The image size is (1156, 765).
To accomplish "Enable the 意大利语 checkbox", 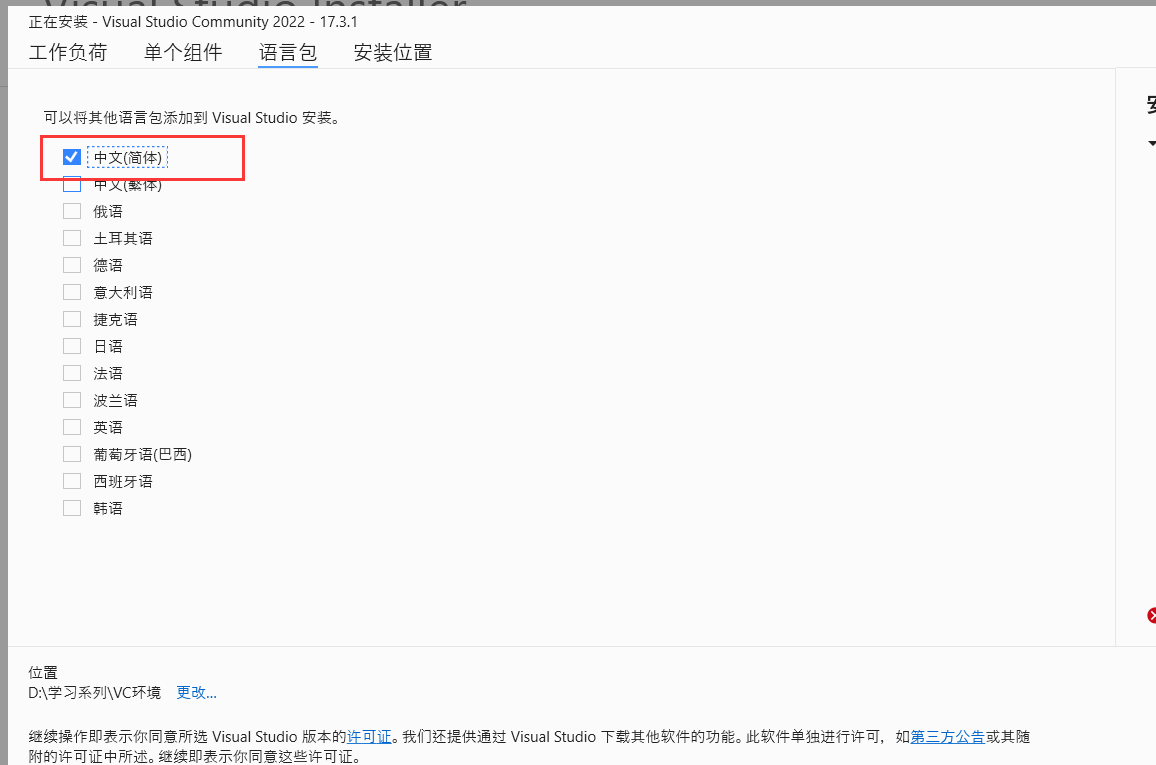I will pos(72,293).
